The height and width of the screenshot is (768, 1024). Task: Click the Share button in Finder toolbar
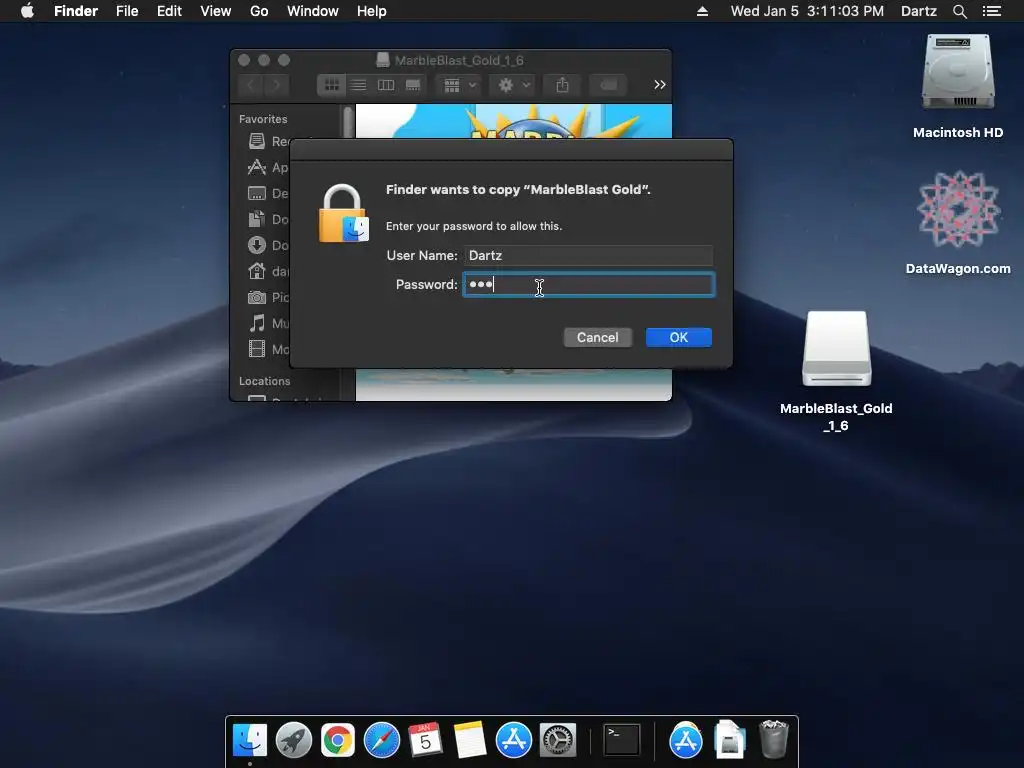coord(562,85)
